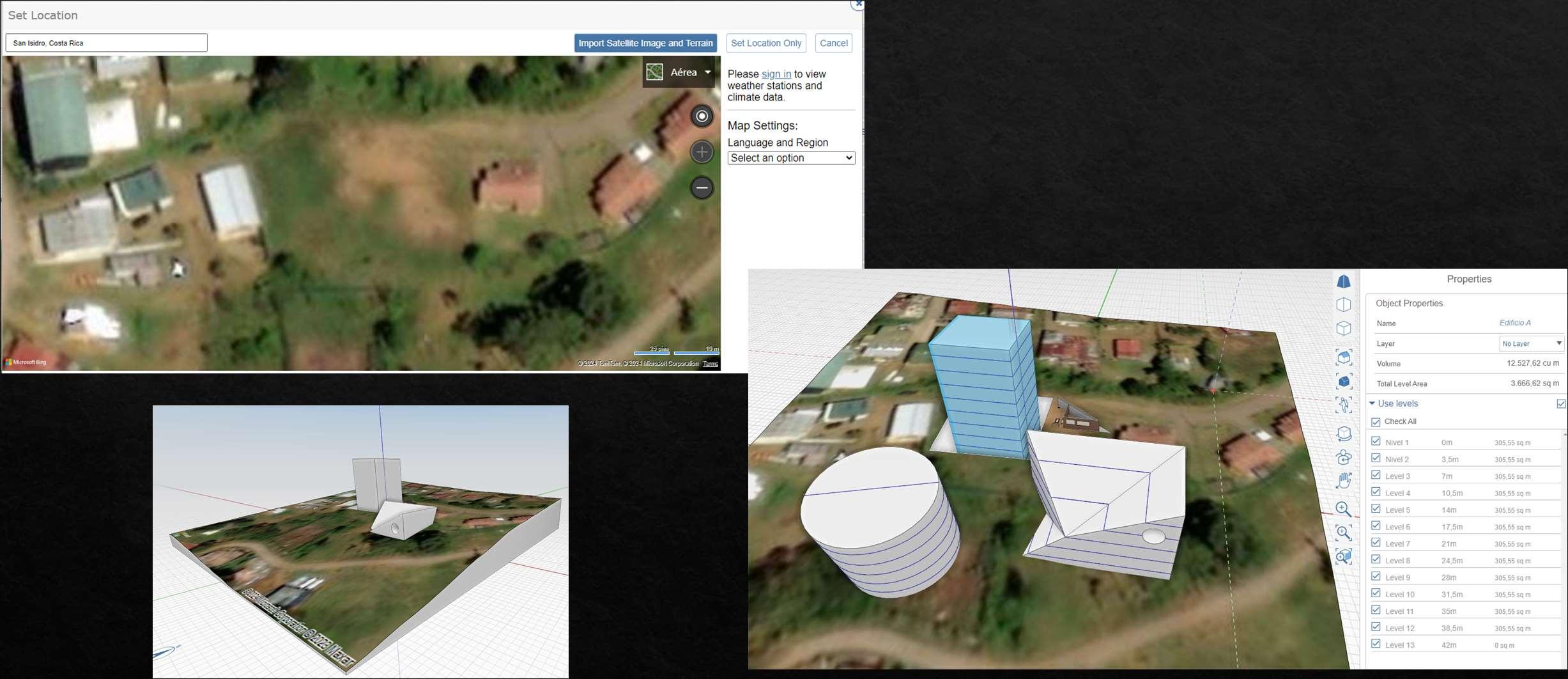Activate the walking person navigation tool
The image size is (1568, 679).
pyautogui.click(x=1344, y=405)
